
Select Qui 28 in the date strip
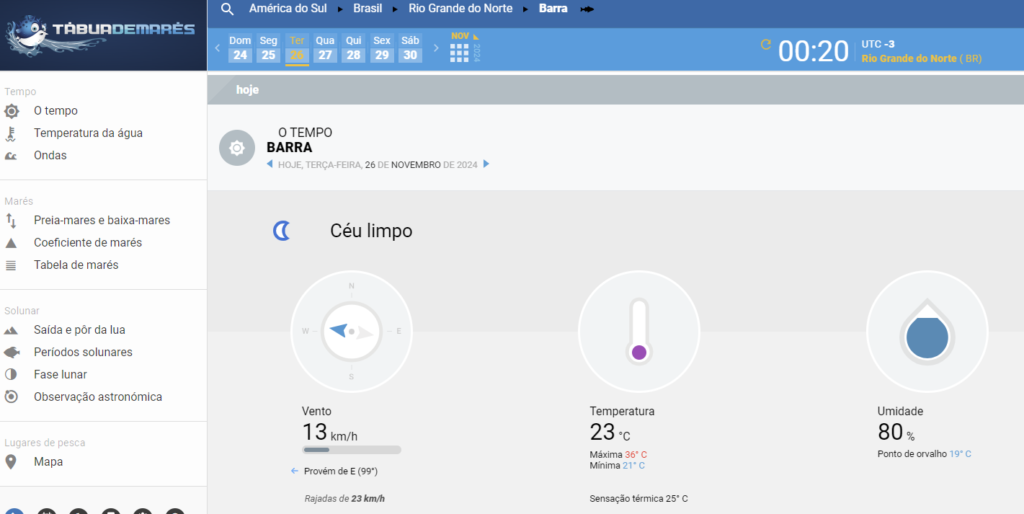[353, 48]
